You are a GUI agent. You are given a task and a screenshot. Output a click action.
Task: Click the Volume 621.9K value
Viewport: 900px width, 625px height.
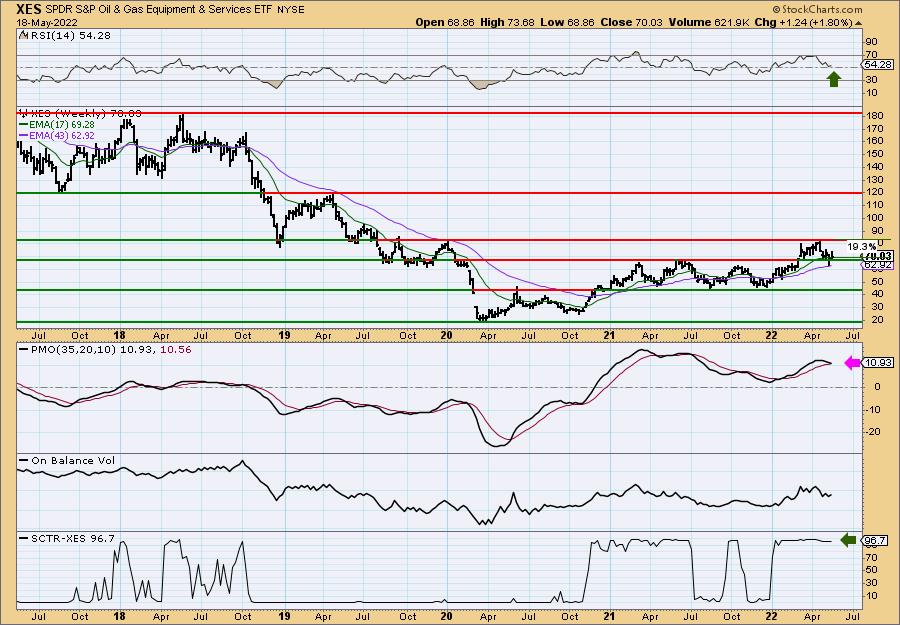click(x=708, y=22)
